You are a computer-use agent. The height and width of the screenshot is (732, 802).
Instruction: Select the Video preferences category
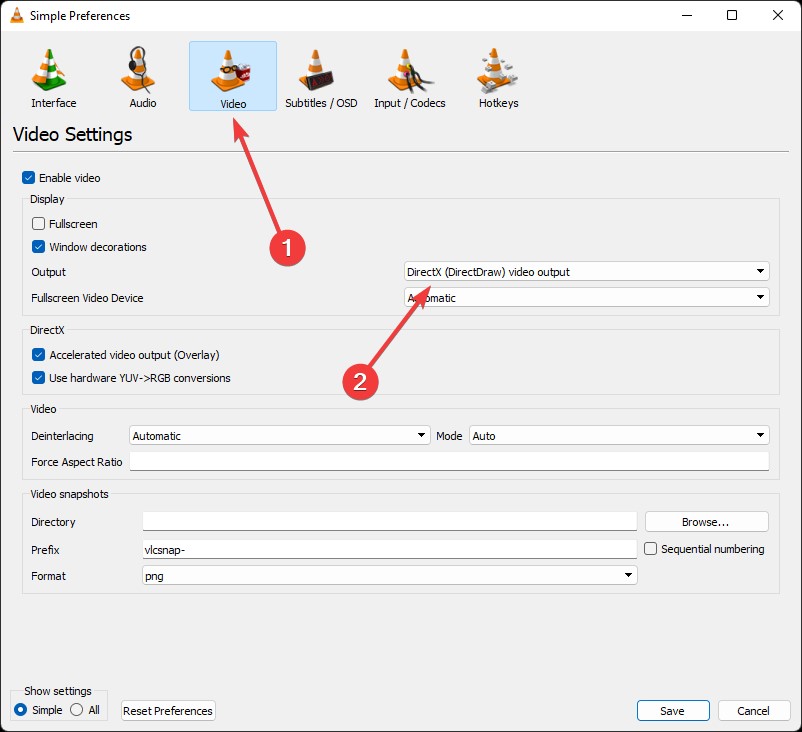pyautogui.click(x=233, y=76)
